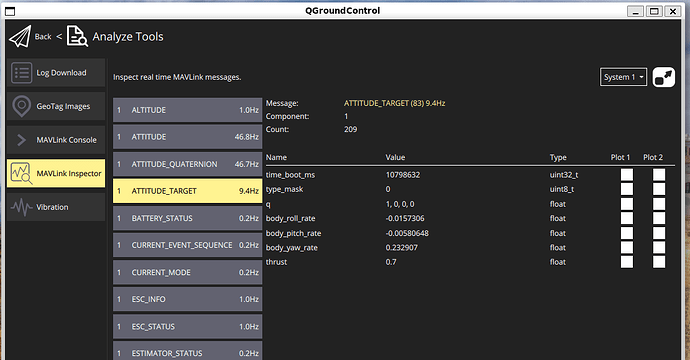The height and width of the screenshot is (360, 690).
Task: Select the GeoTag Images pin icon
Action: click(x=22, y=107)
